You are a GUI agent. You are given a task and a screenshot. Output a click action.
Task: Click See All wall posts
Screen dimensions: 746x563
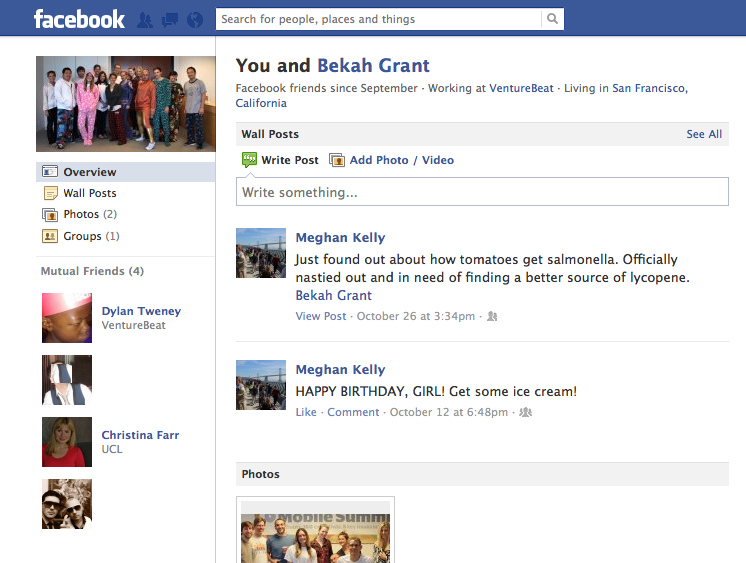[704, 134]
